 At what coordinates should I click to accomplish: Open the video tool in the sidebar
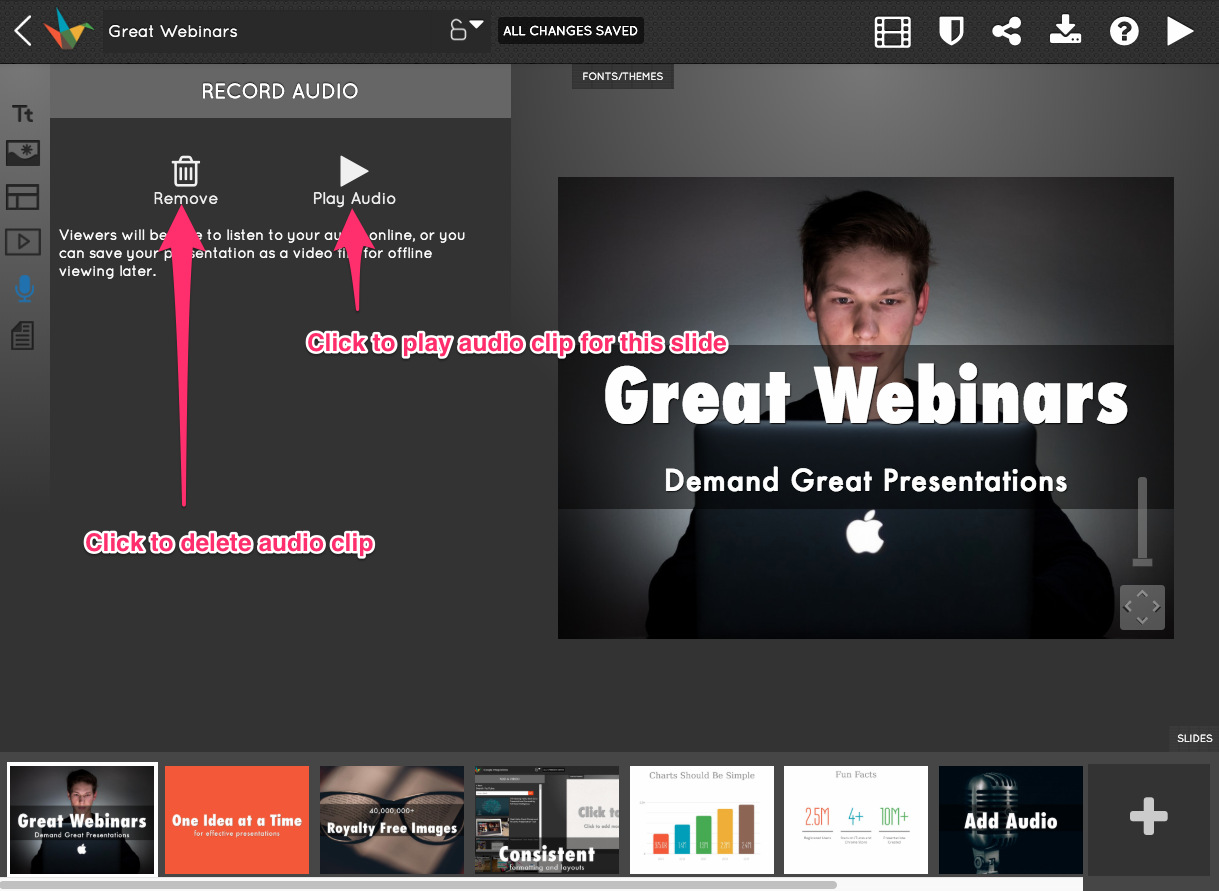click(x=23, y=241)
